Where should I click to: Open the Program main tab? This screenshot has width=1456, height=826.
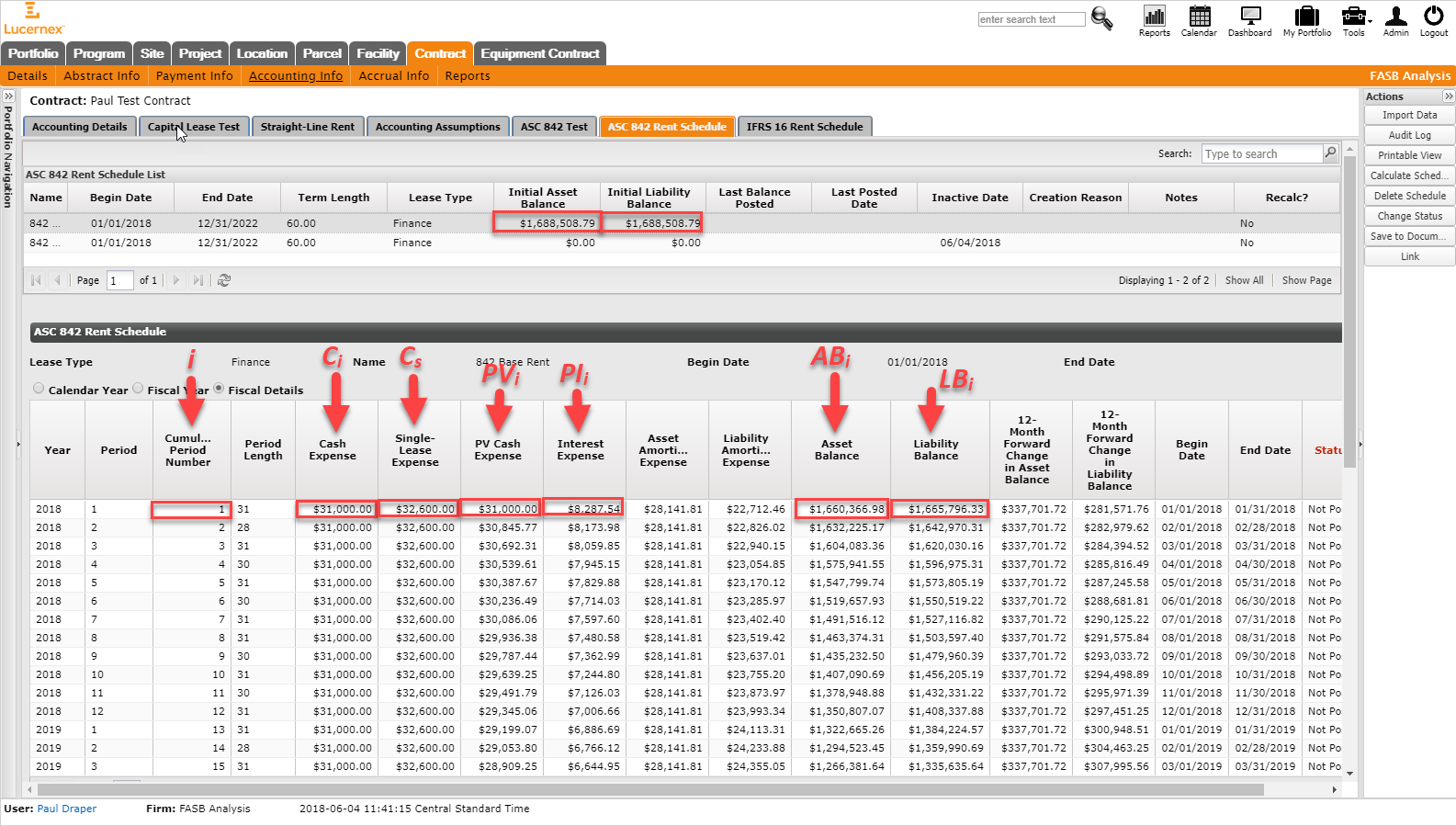pos(99,53)
